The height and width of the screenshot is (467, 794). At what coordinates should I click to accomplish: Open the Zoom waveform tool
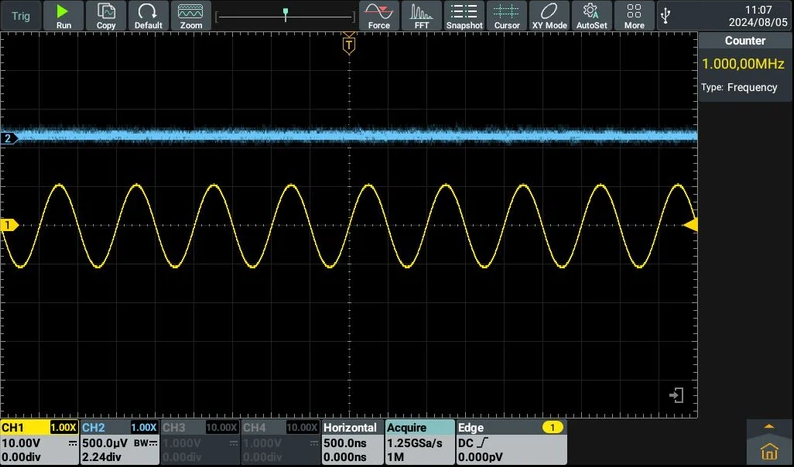pyautogui.click(x=190, y=15)
